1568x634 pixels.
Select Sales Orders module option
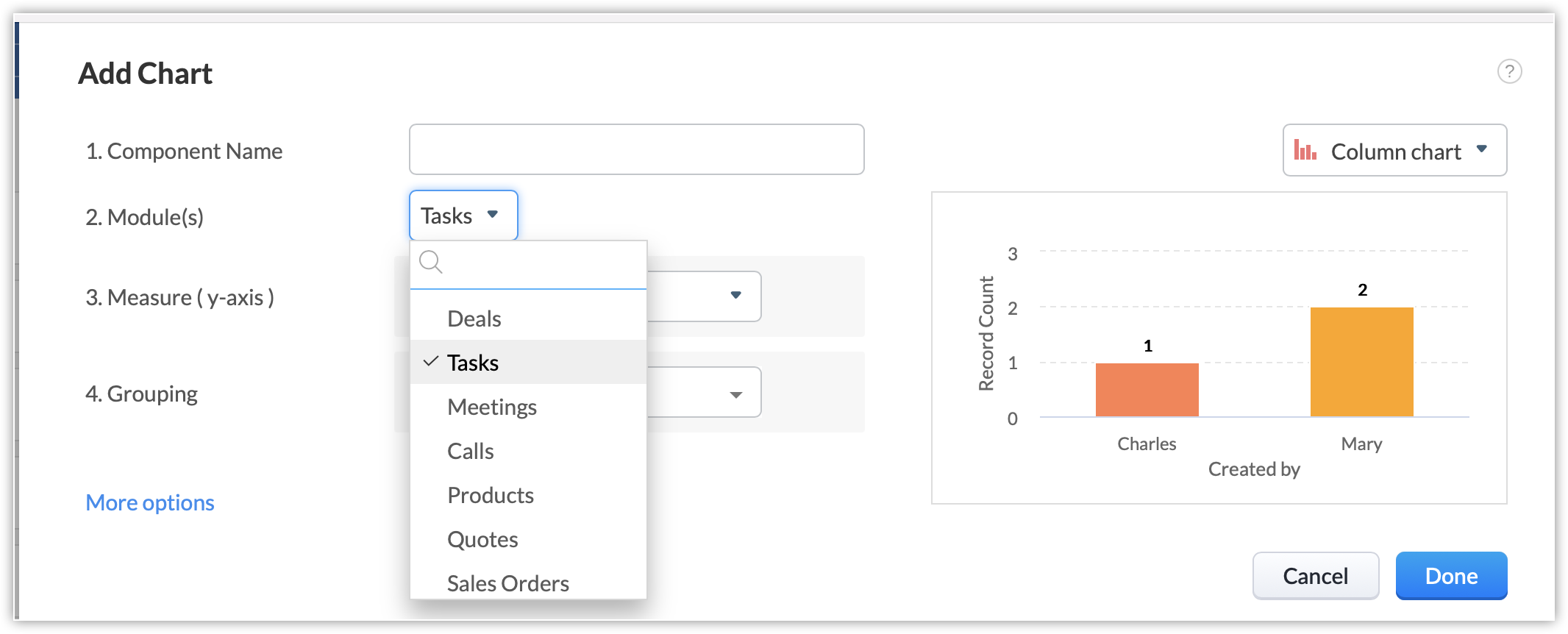click(x=508, y=583)
